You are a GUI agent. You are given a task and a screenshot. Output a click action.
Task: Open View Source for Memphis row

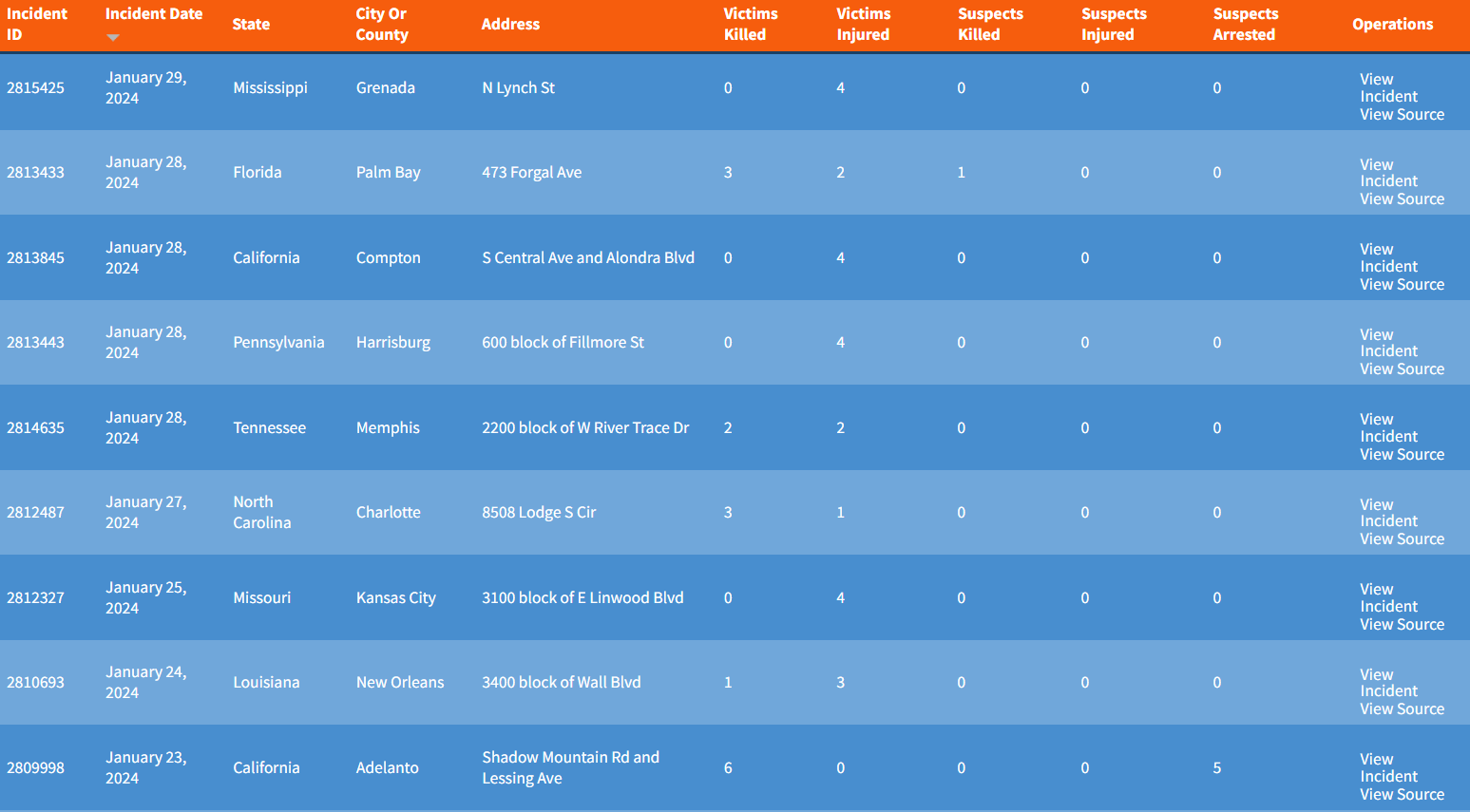(1402, 455)
